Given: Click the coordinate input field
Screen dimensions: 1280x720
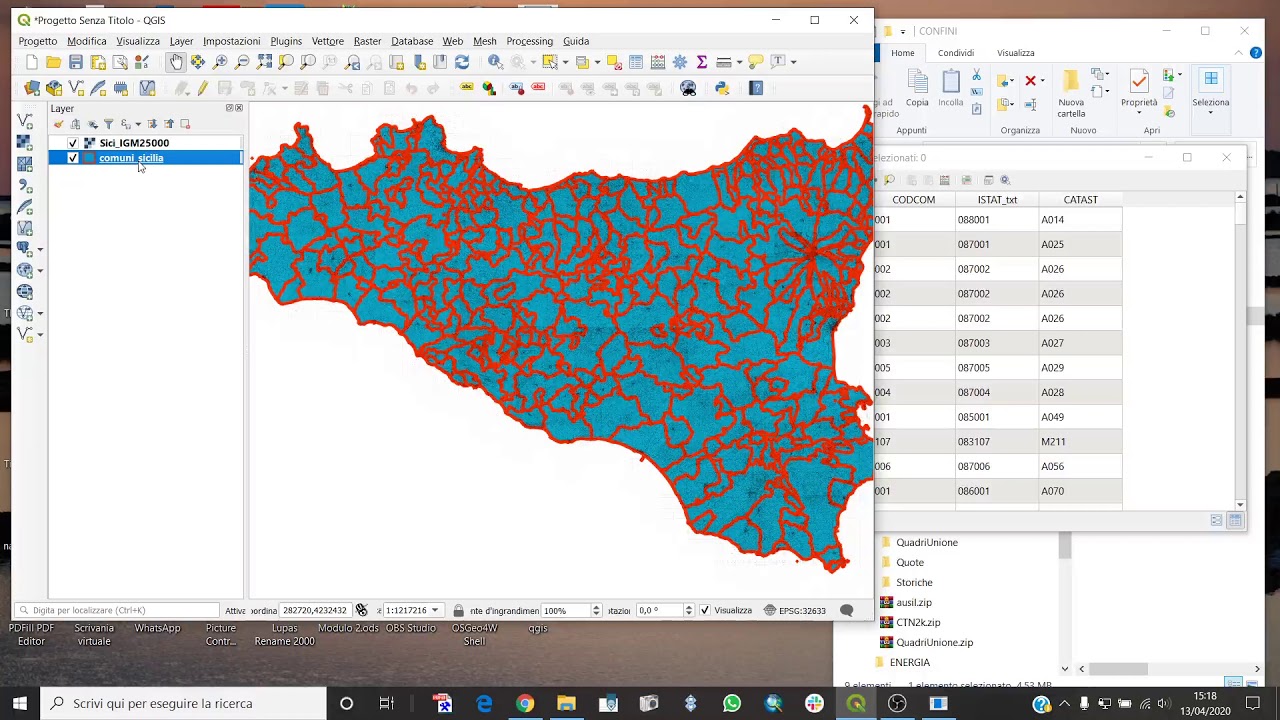Looking at the screenshot, I should [x=314, y=610].
